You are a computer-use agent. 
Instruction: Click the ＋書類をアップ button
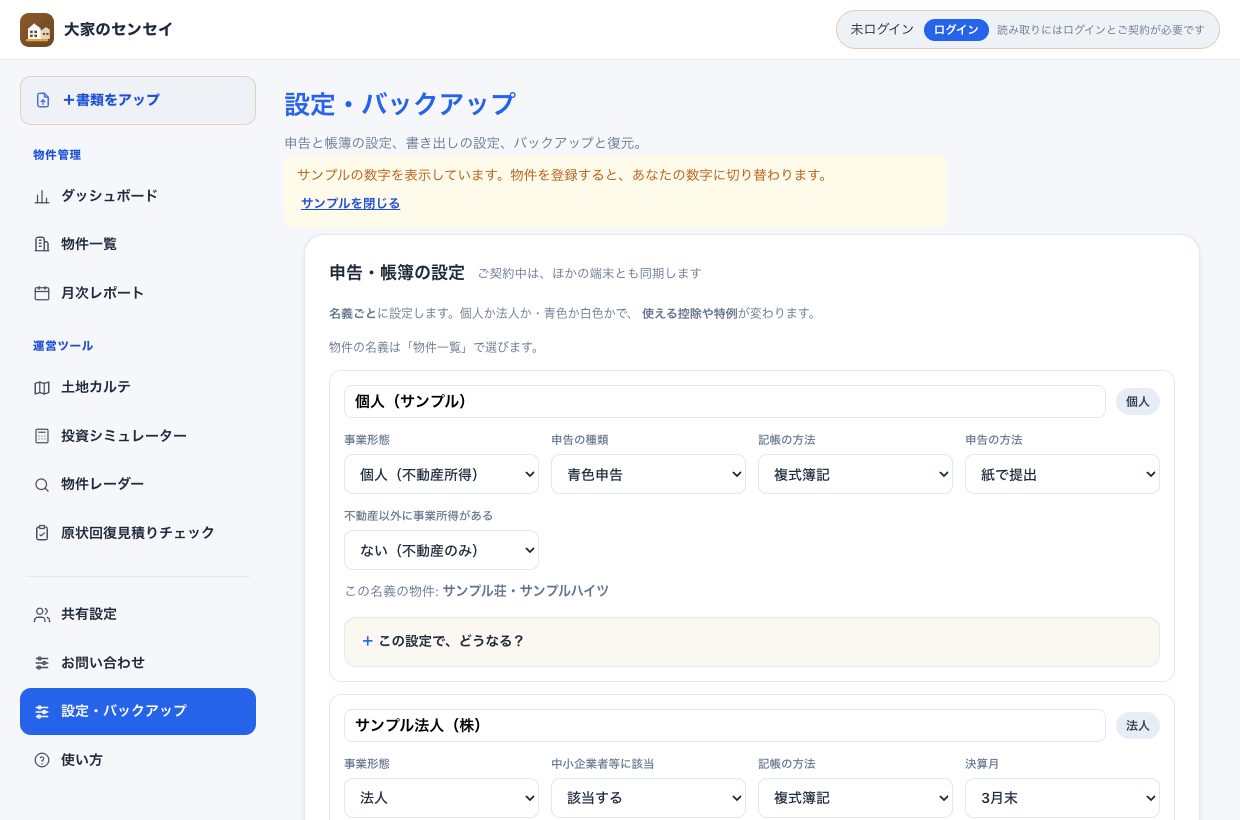138,100
